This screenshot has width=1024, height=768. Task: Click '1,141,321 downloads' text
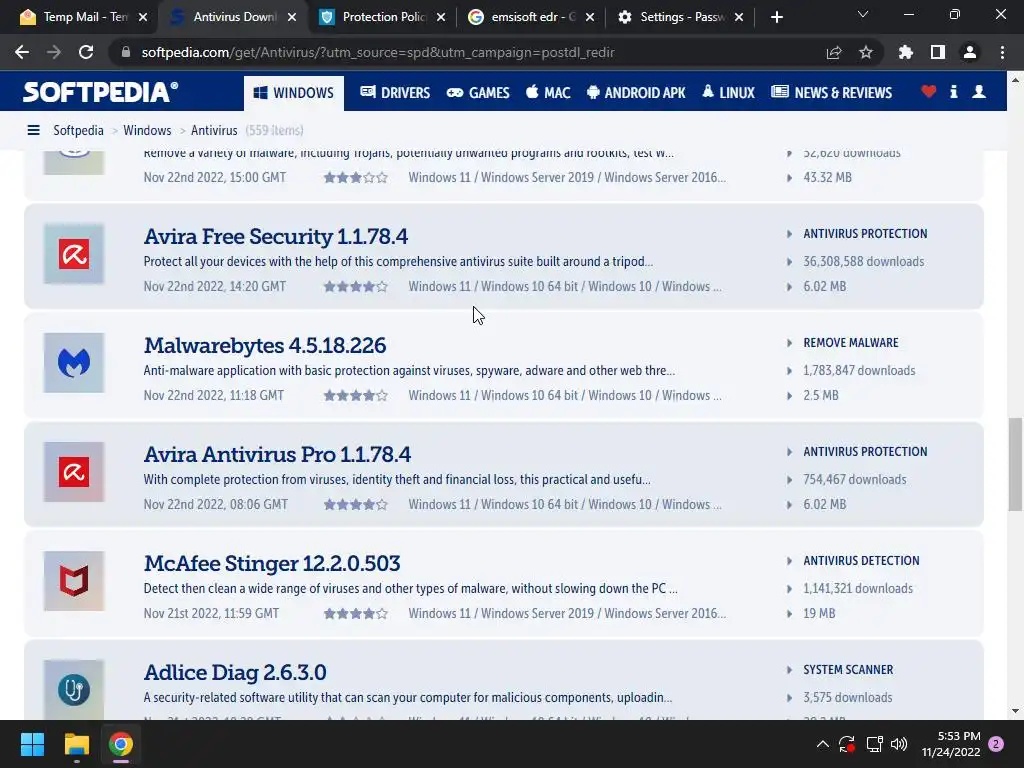point(858,589)
